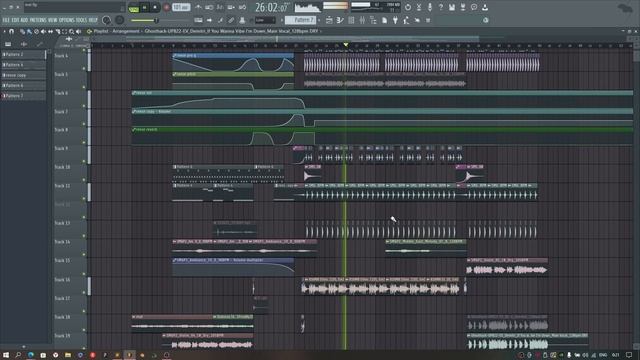Select the playlist Slip tool
This screenshot has width=640, height=360.
pos(51,31)
